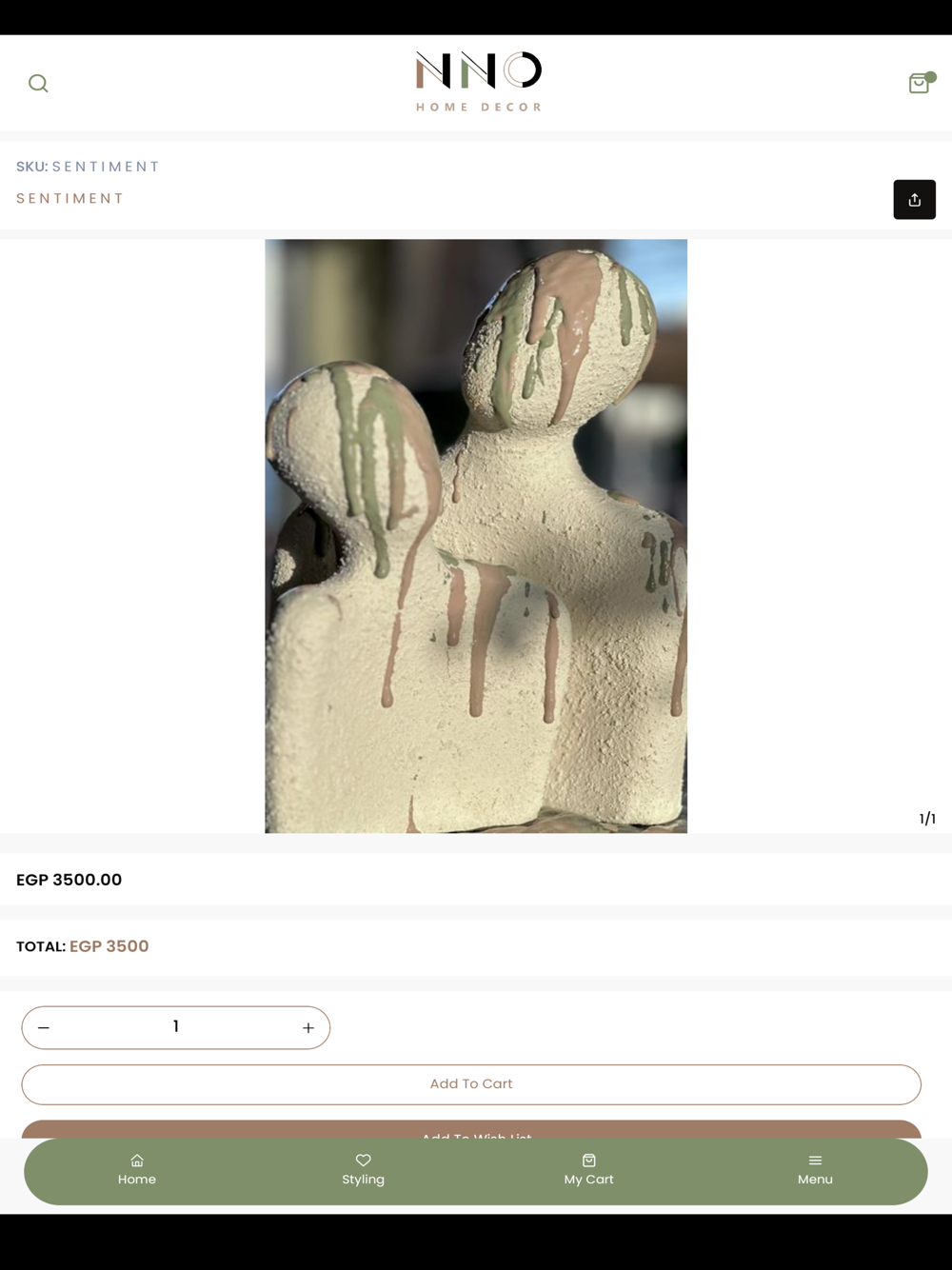The image size is (952, 1270).
Task: Open My Cart in the bottom navigation
Action: [588, 1170]
